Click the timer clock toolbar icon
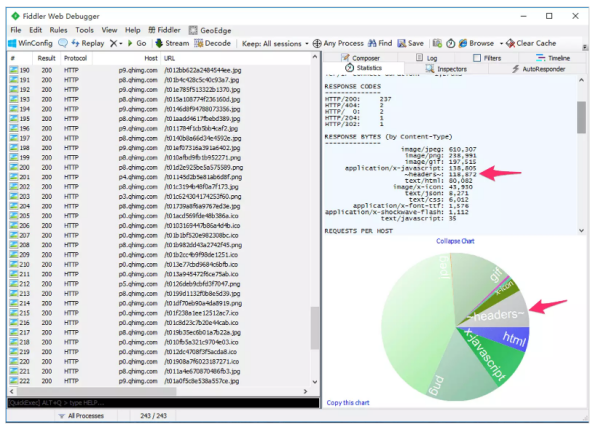The image size is (593, 427). click(x=450, y=43)
